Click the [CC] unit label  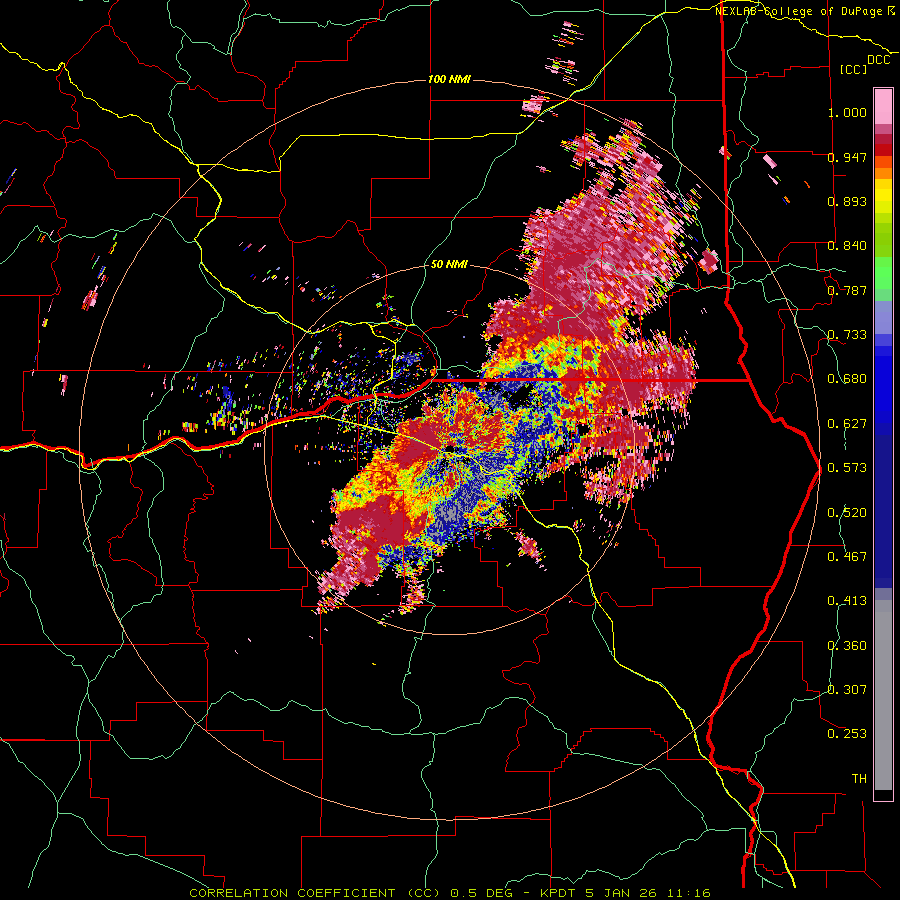(854, 69)
